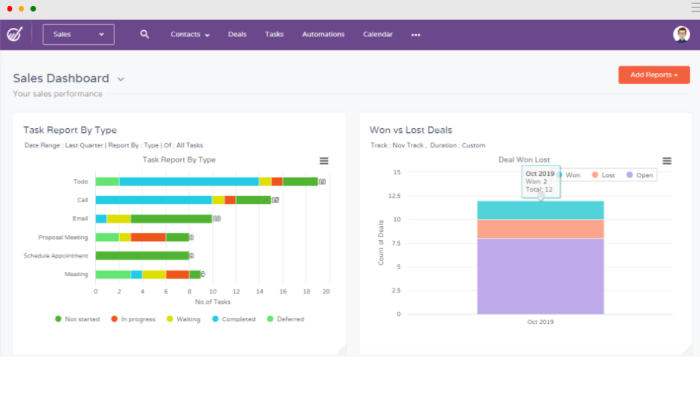Image resolution: width=700 pixels, height=400 pixels.
Task: Click the Add Reports button
Action: (653, 75)
